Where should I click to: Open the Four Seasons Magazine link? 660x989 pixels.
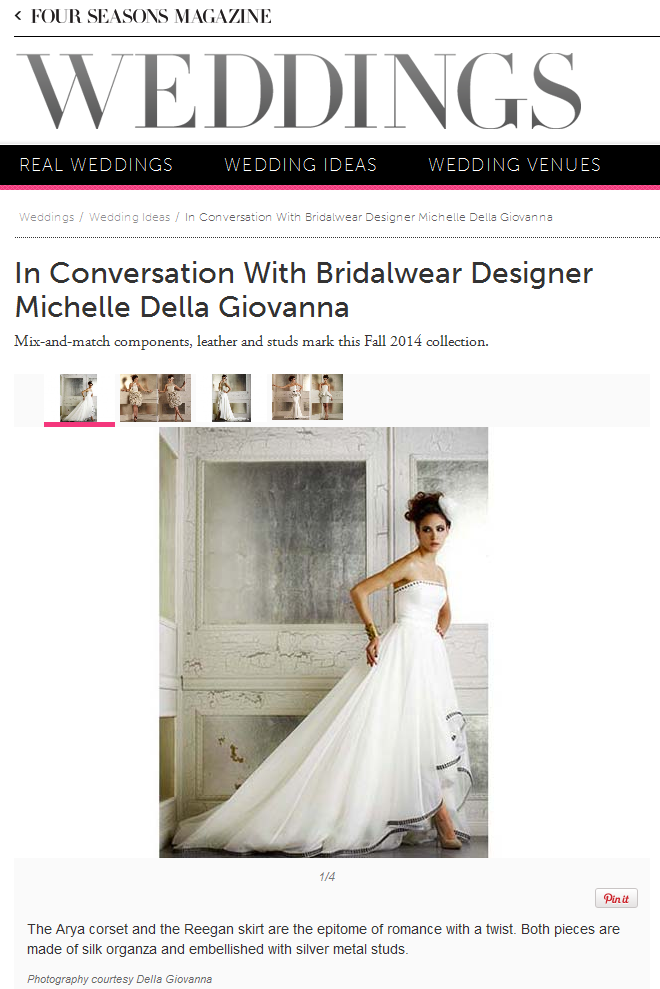pos(151,16)
